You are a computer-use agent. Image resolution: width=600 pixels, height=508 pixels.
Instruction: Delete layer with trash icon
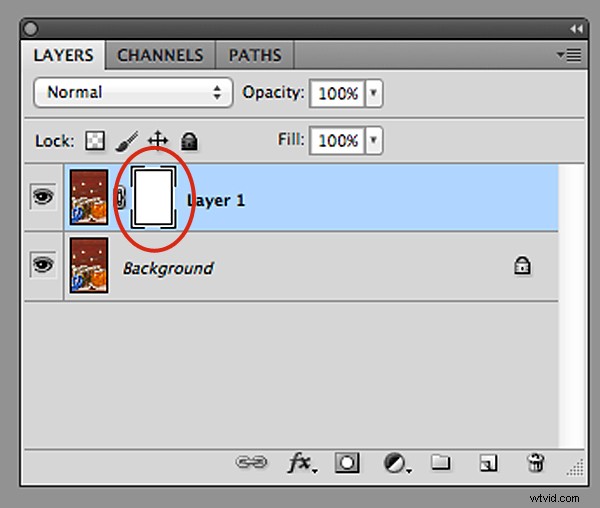click(535, 463)
